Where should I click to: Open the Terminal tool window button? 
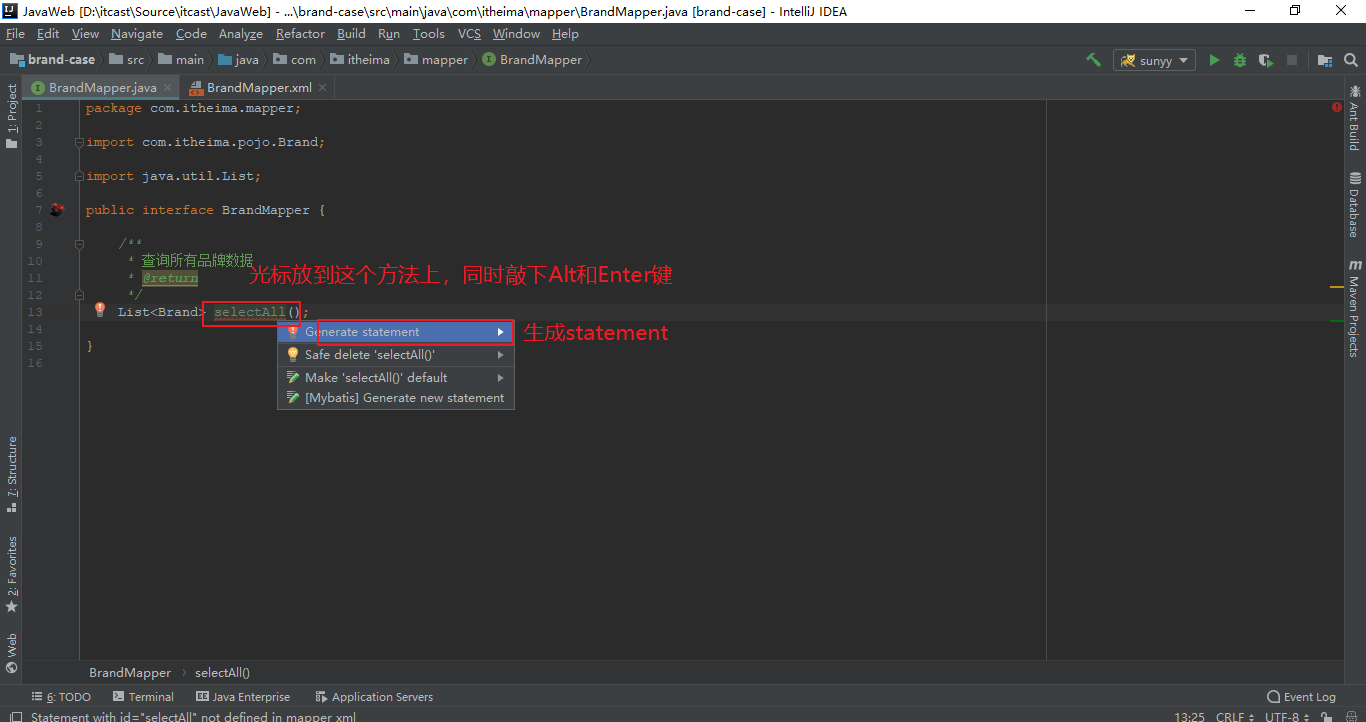(x=143, y=697)
